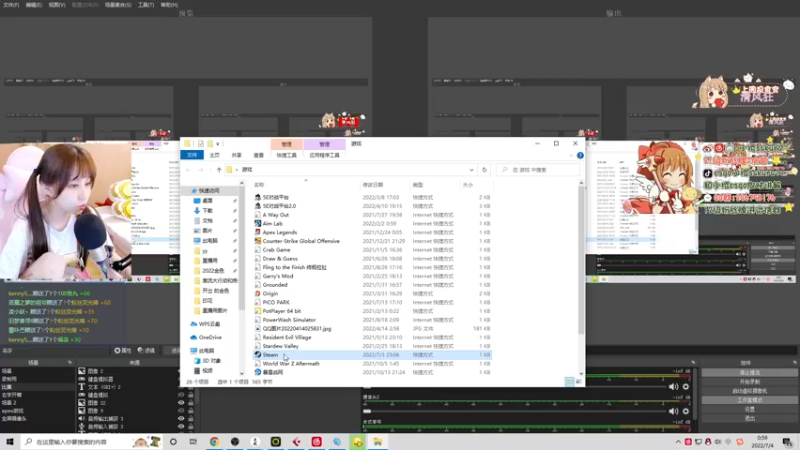
Task: Click OBS 退出 exit button
Action: point(749,418)
